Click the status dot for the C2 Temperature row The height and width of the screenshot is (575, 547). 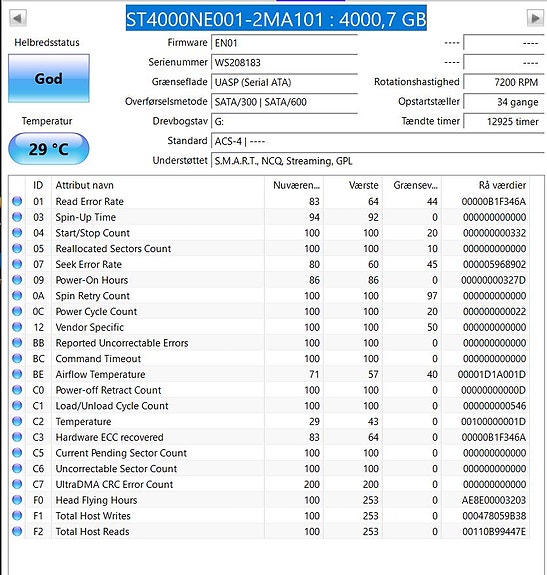(17, 421)
